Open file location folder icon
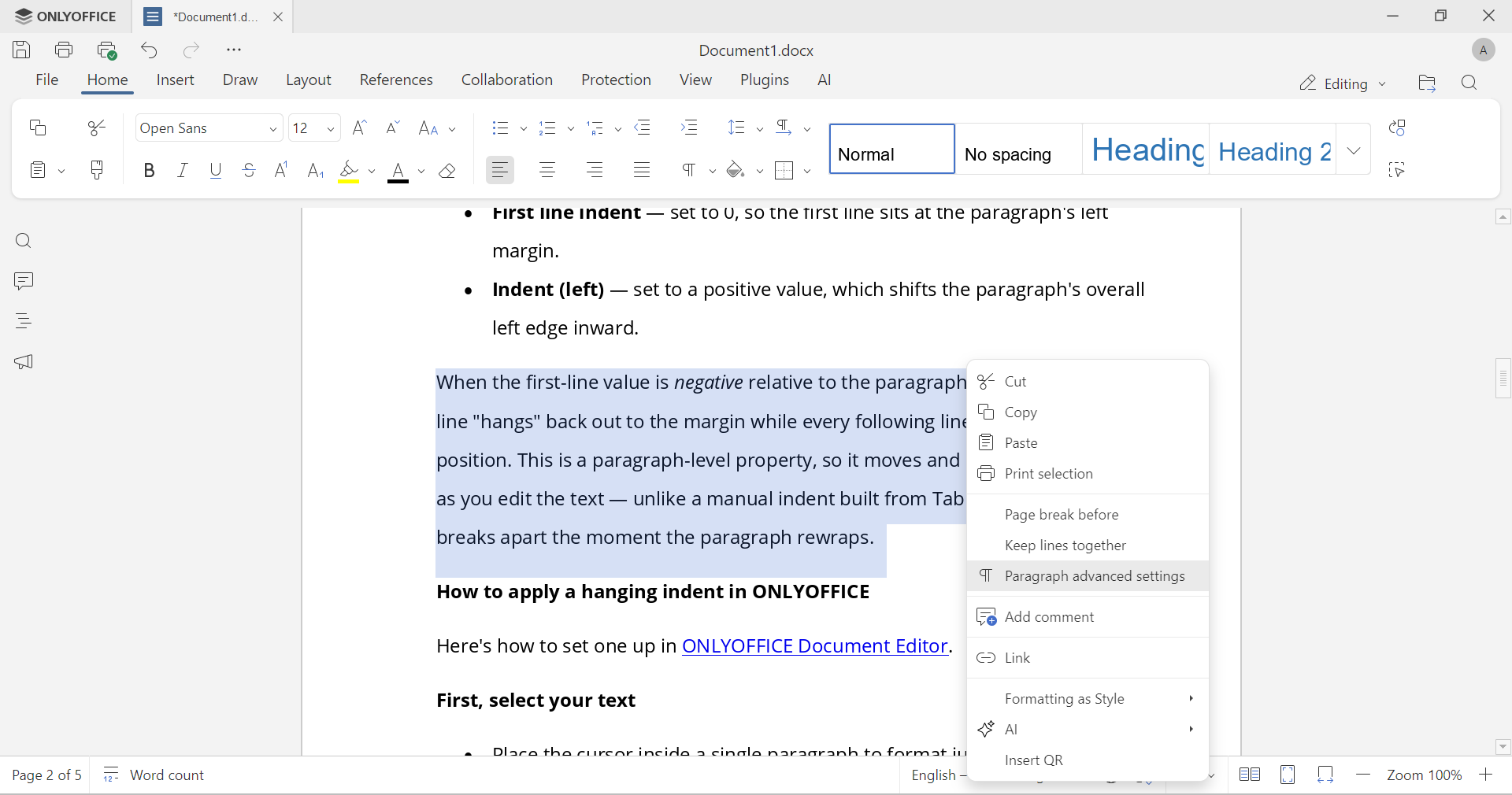Screen dimensions: 1512x795 tap(1427, 83)
